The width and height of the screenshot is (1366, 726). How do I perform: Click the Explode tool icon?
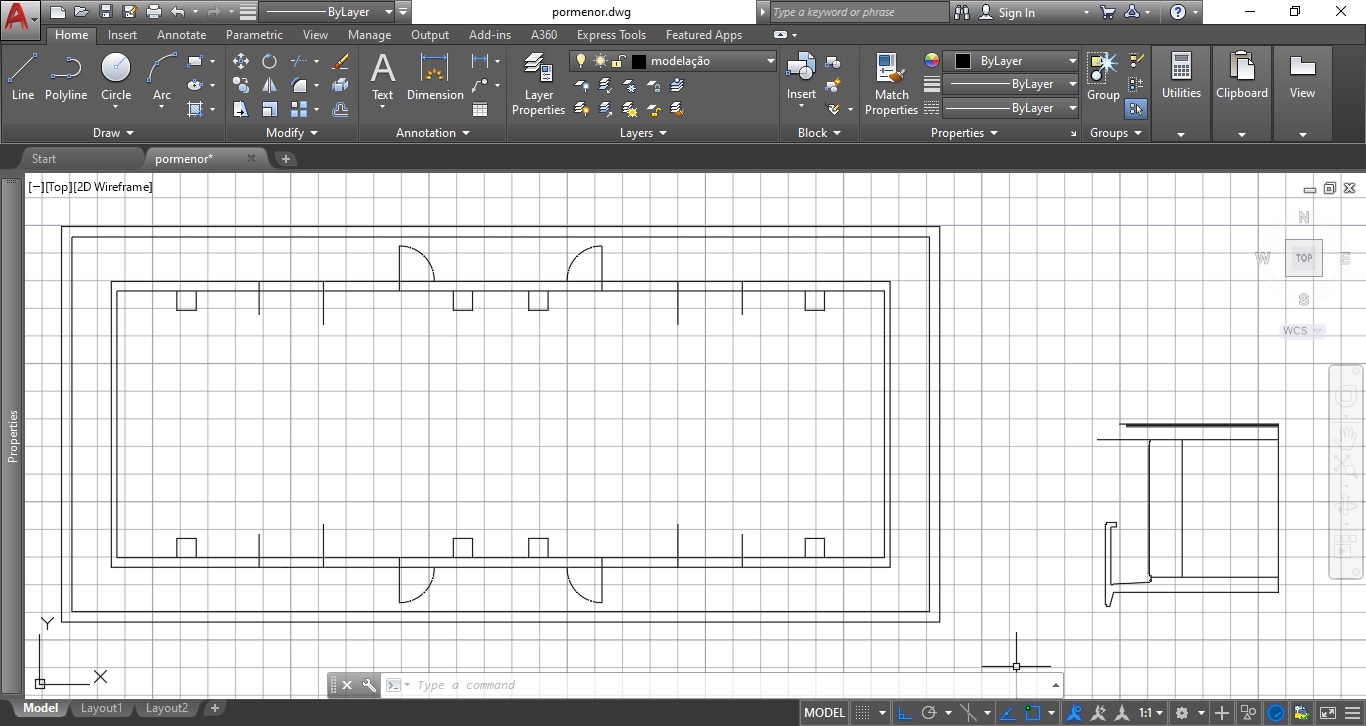340,85
